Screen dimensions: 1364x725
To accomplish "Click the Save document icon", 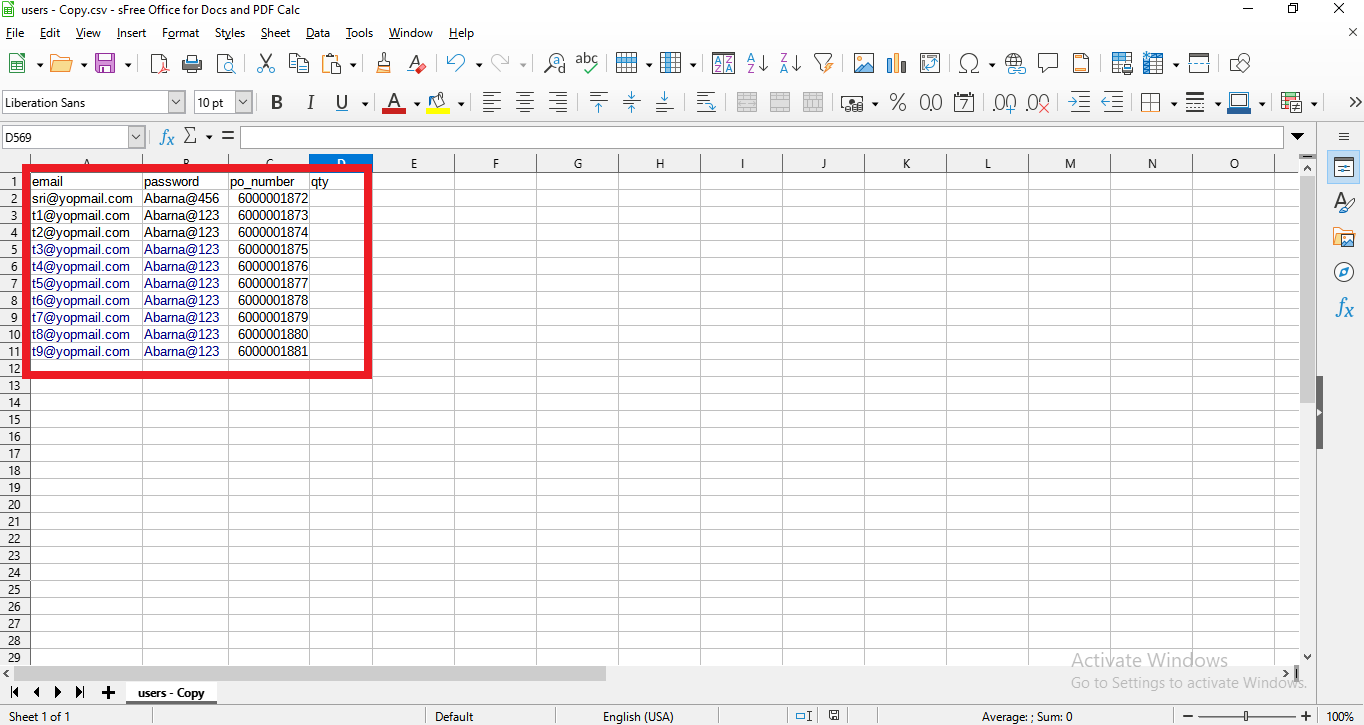I will point(105,64).
